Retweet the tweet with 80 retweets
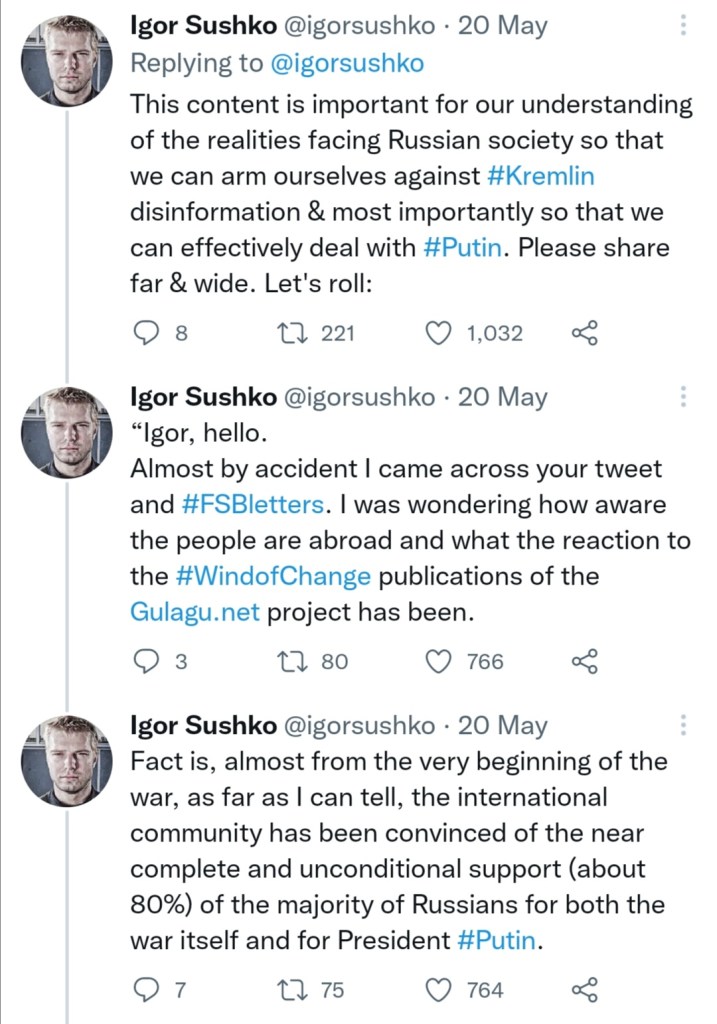Image resolution: width=717 pixels, height=1024 pixels. tap(298, 662)
